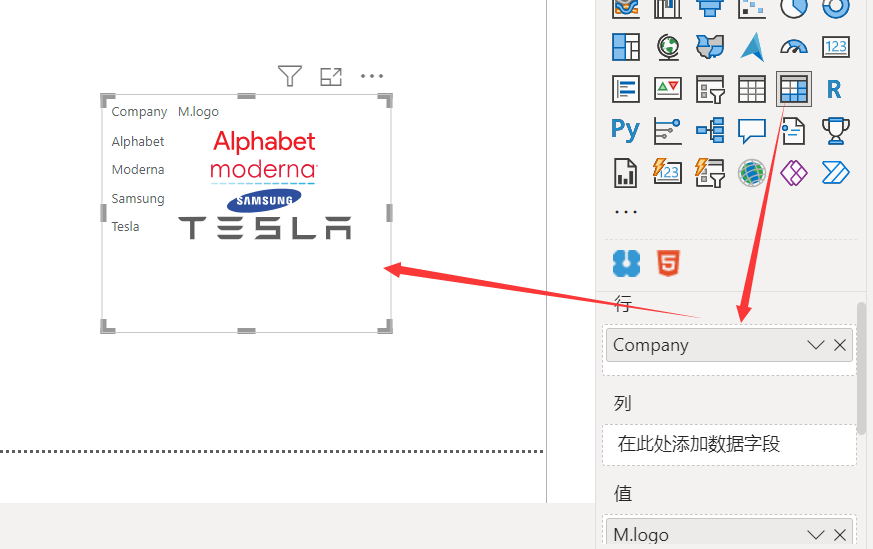Select the Azure map arrow icon
Viewport: 873px width, 549px height.
[752, 47]
